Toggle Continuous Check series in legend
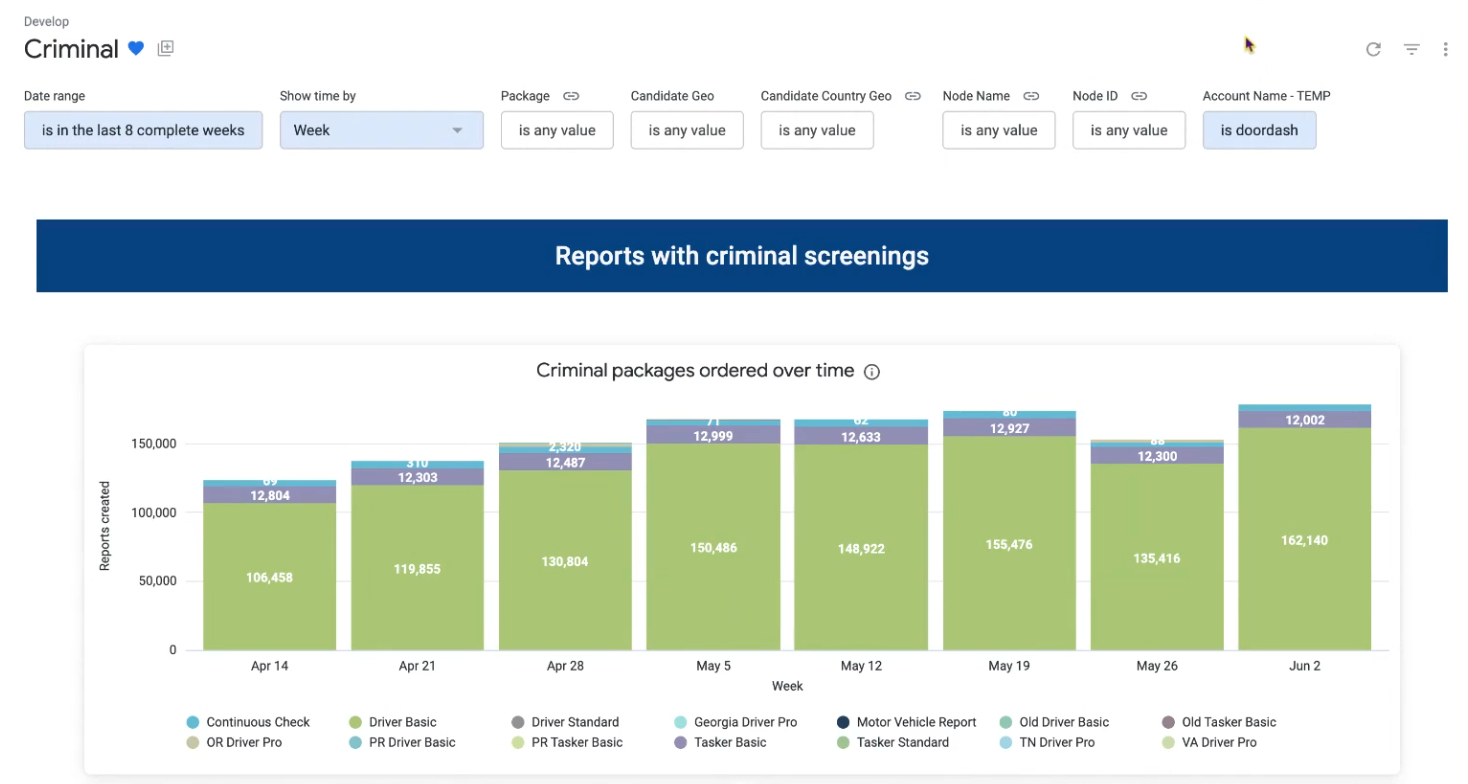1468x784 pixels. pos(257,722)
